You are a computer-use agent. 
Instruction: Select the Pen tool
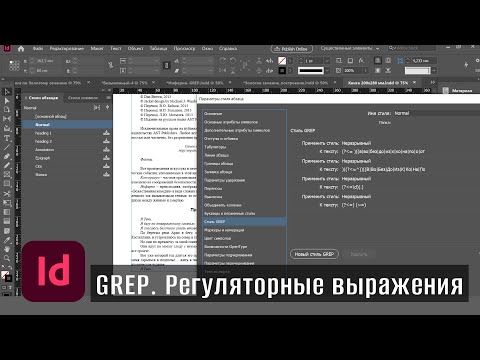(7, 156)
